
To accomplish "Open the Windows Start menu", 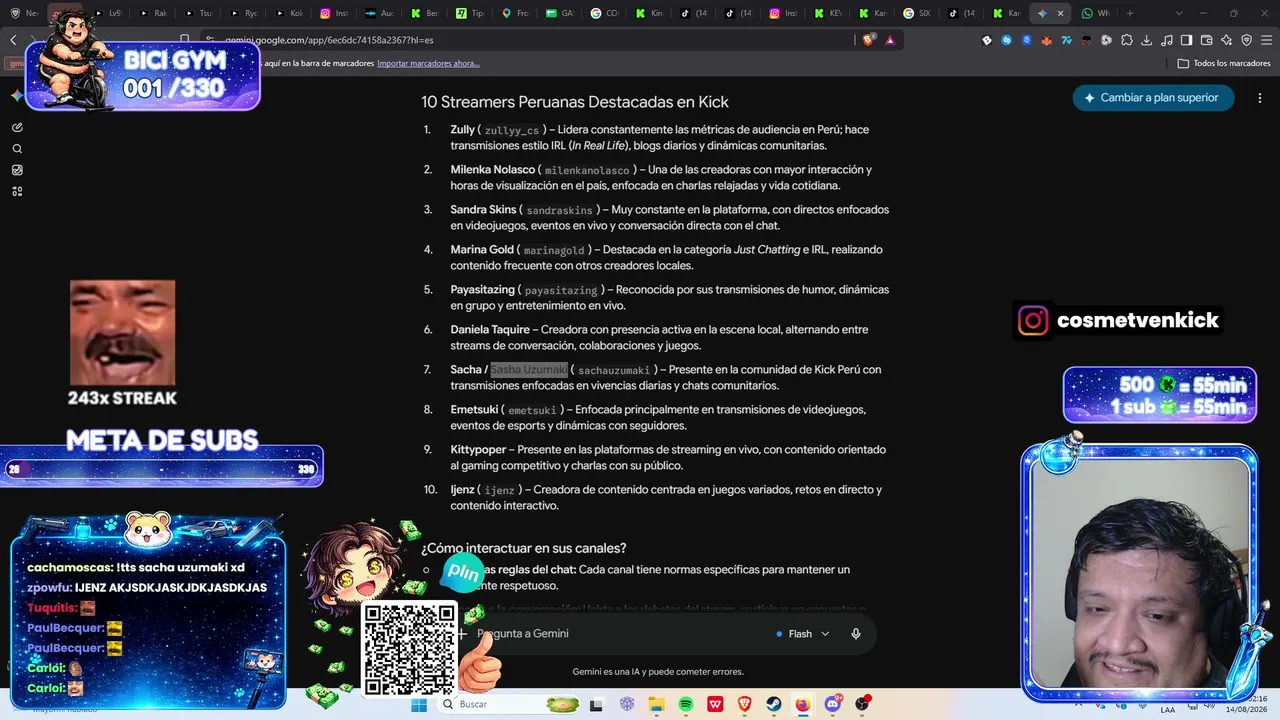I will tap(419, 704).
